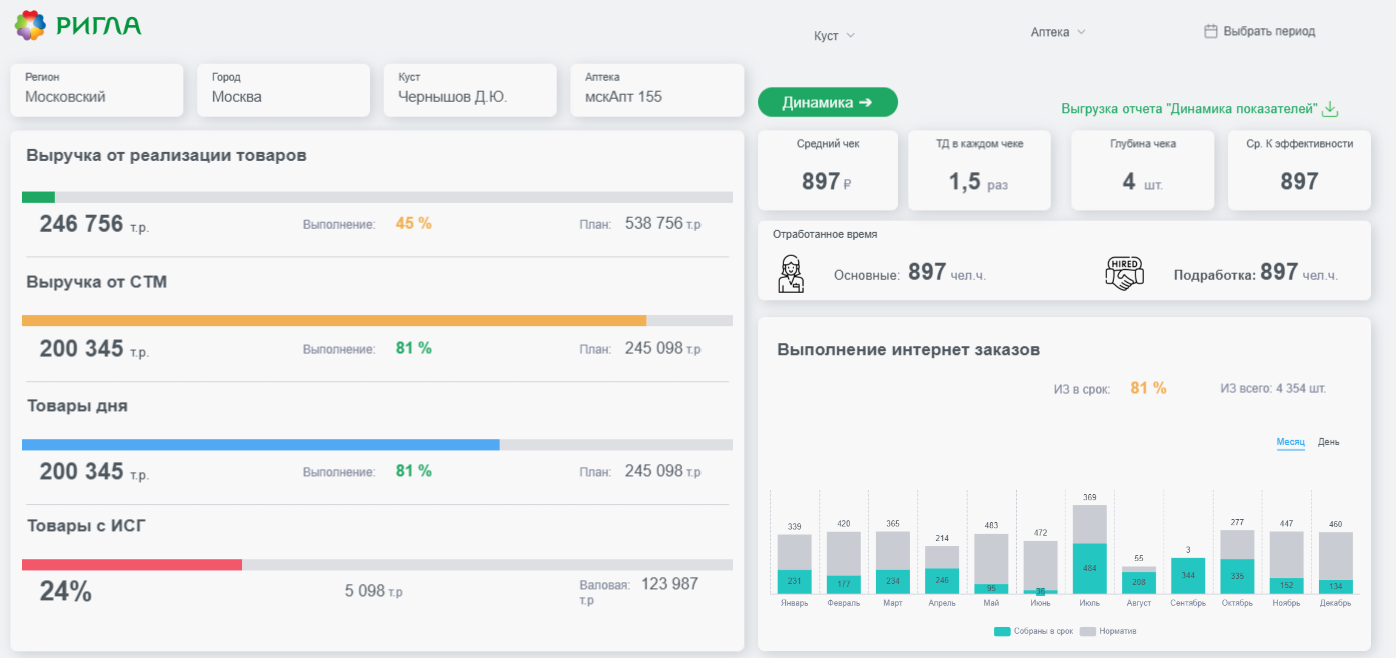Click the HIRED handshake icon
Viewport: 1396px width, 658px height.
coord(1124,273)
